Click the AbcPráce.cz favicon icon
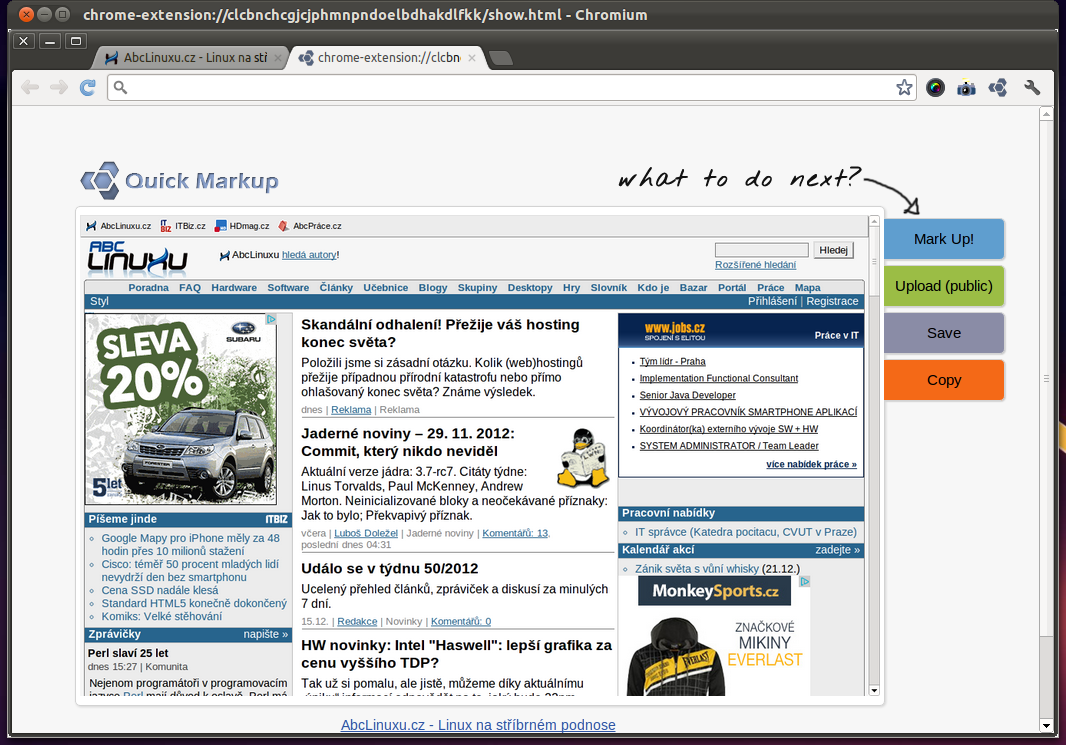 click(x=283, y=226)
